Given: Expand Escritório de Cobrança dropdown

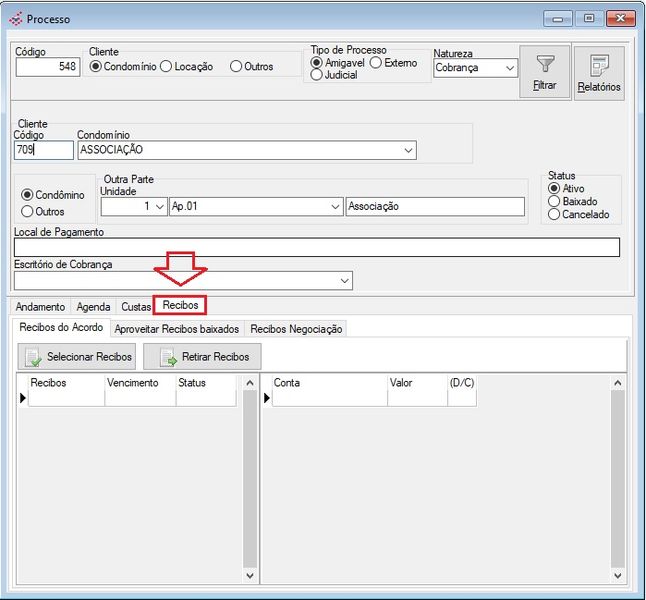Looking at the screenshot, I should [345, 281].
